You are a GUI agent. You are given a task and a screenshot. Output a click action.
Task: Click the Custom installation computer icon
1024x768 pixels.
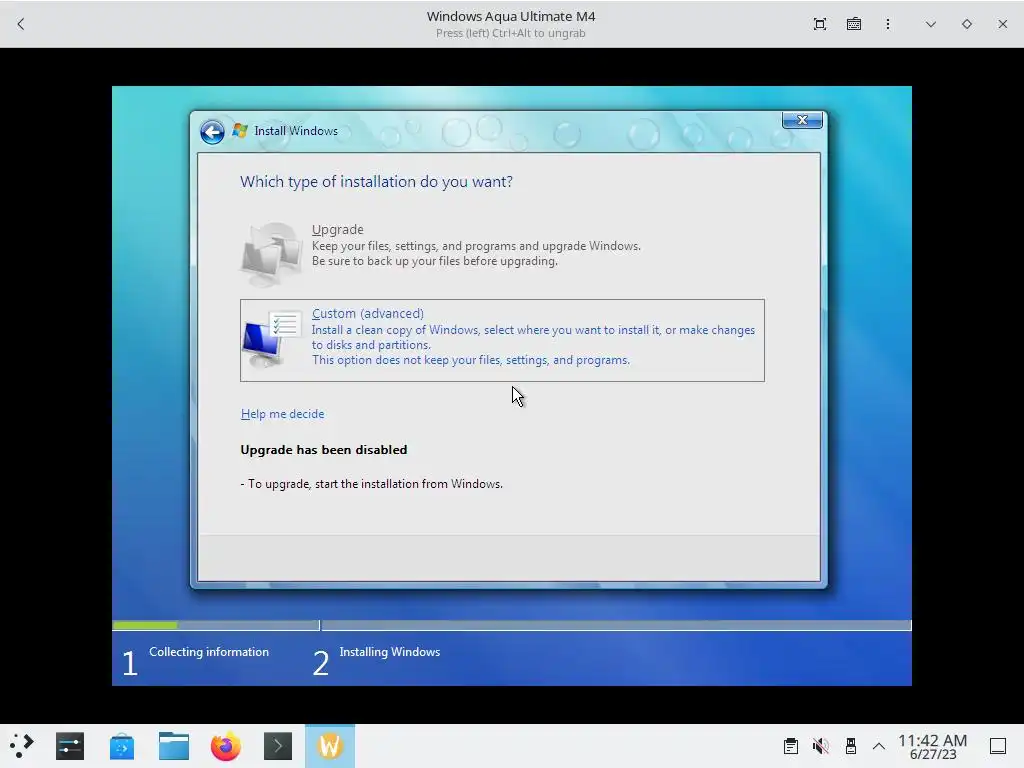(272, 338)
